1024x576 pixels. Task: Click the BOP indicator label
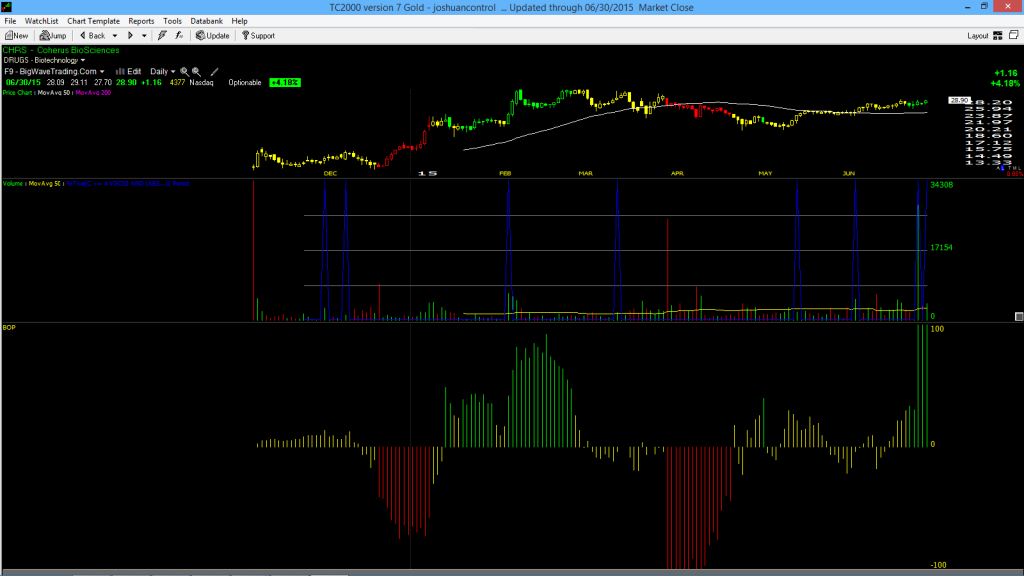(9, 327)
